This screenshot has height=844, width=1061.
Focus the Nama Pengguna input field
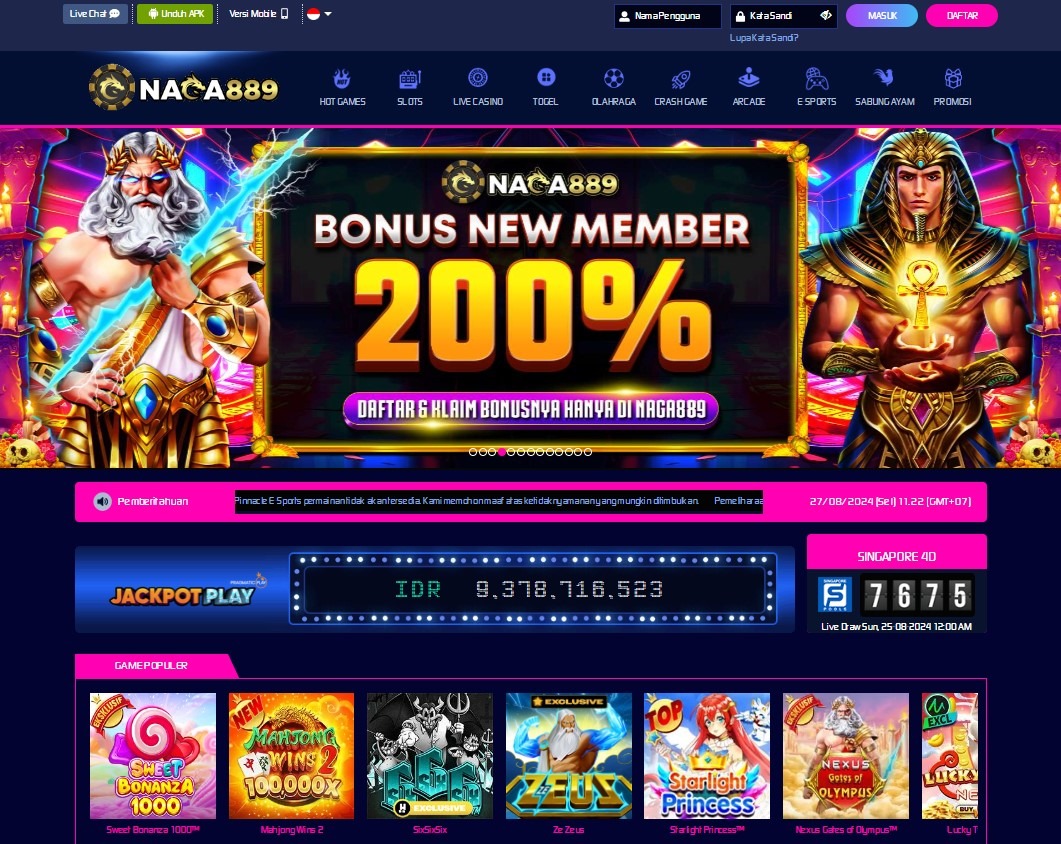point(667,16)
